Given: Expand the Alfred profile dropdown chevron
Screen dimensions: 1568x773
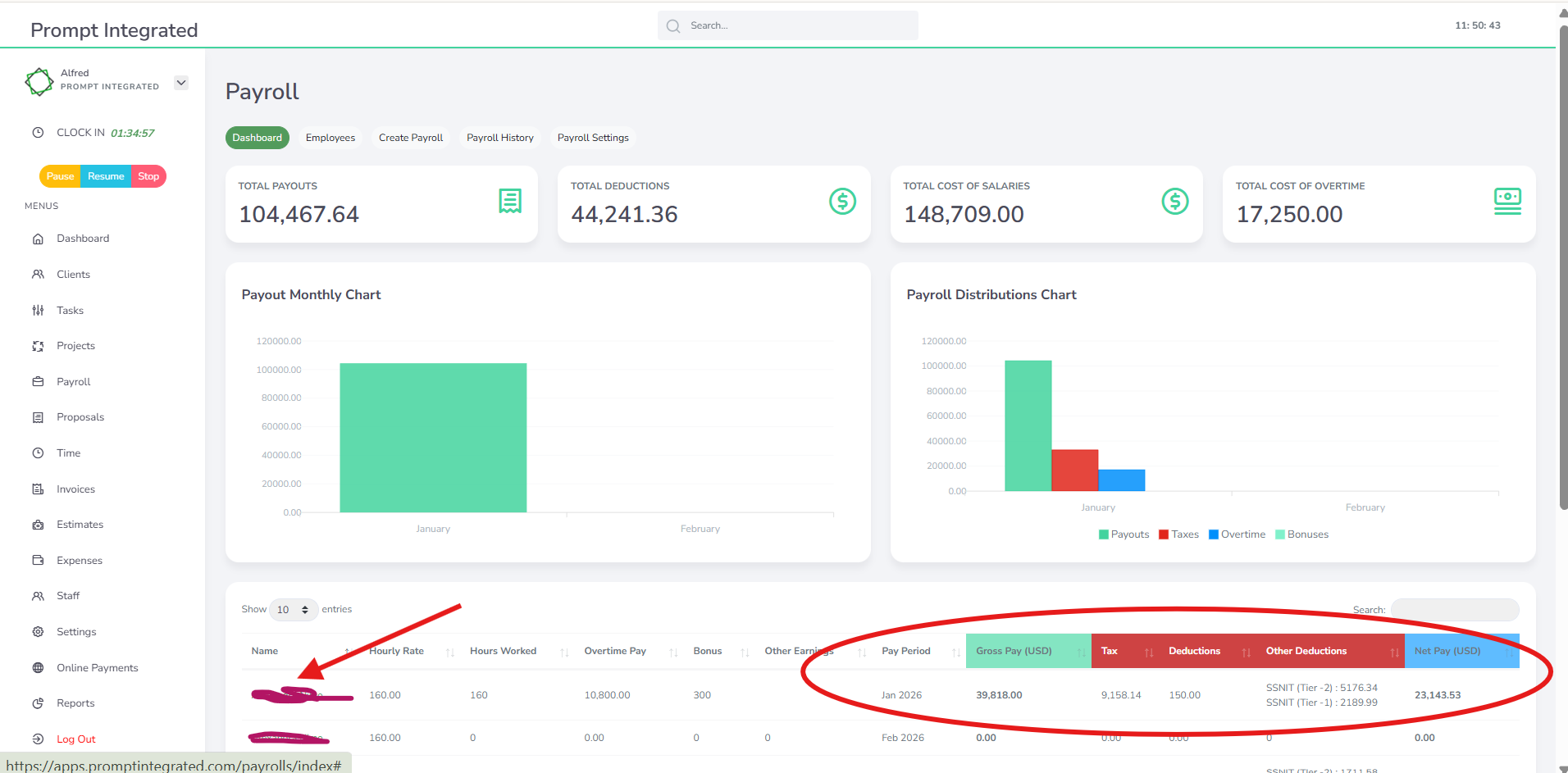Looking at the screenshot, I should (x=181, y=83).
